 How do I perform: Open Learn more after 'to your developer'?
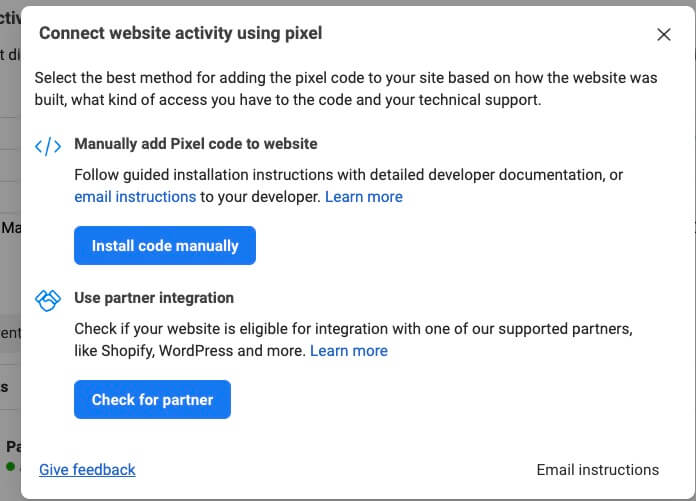(x=364, y=197)
